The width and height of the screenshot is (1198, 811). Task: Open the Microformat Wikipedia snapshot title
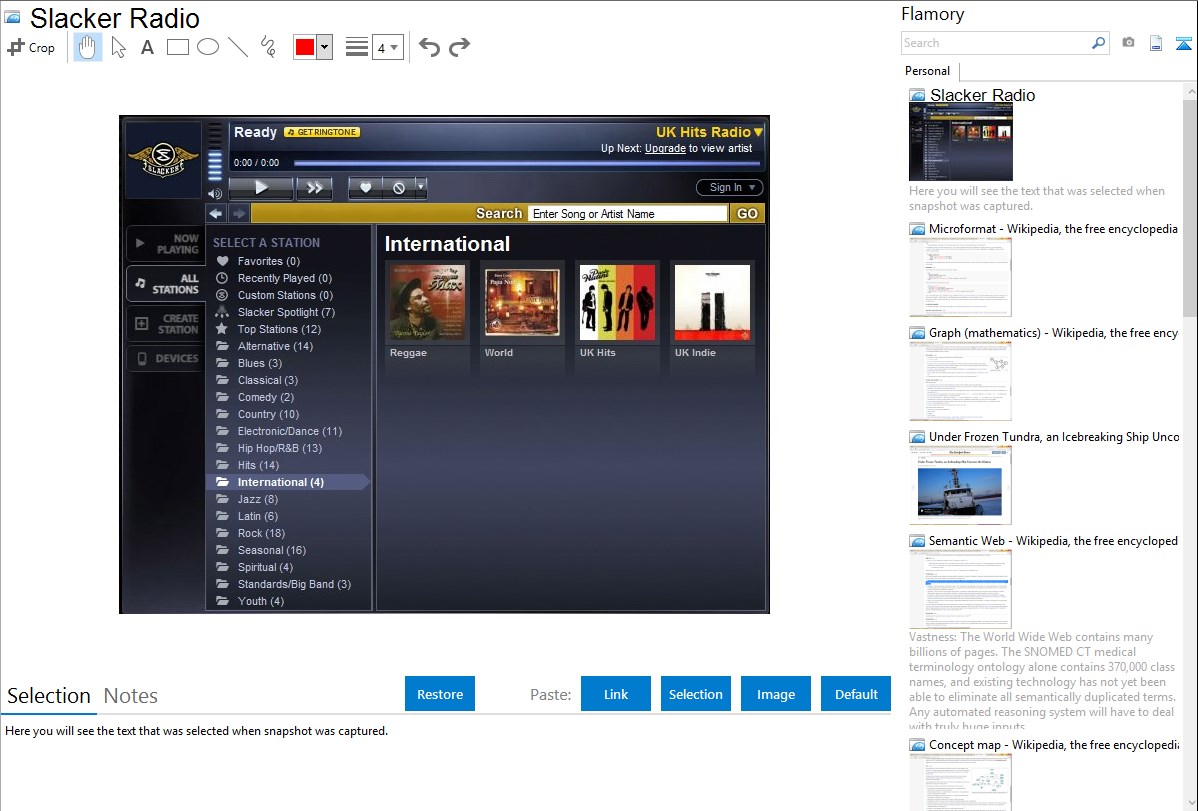pyautogui.click(x=1053, y=229)
